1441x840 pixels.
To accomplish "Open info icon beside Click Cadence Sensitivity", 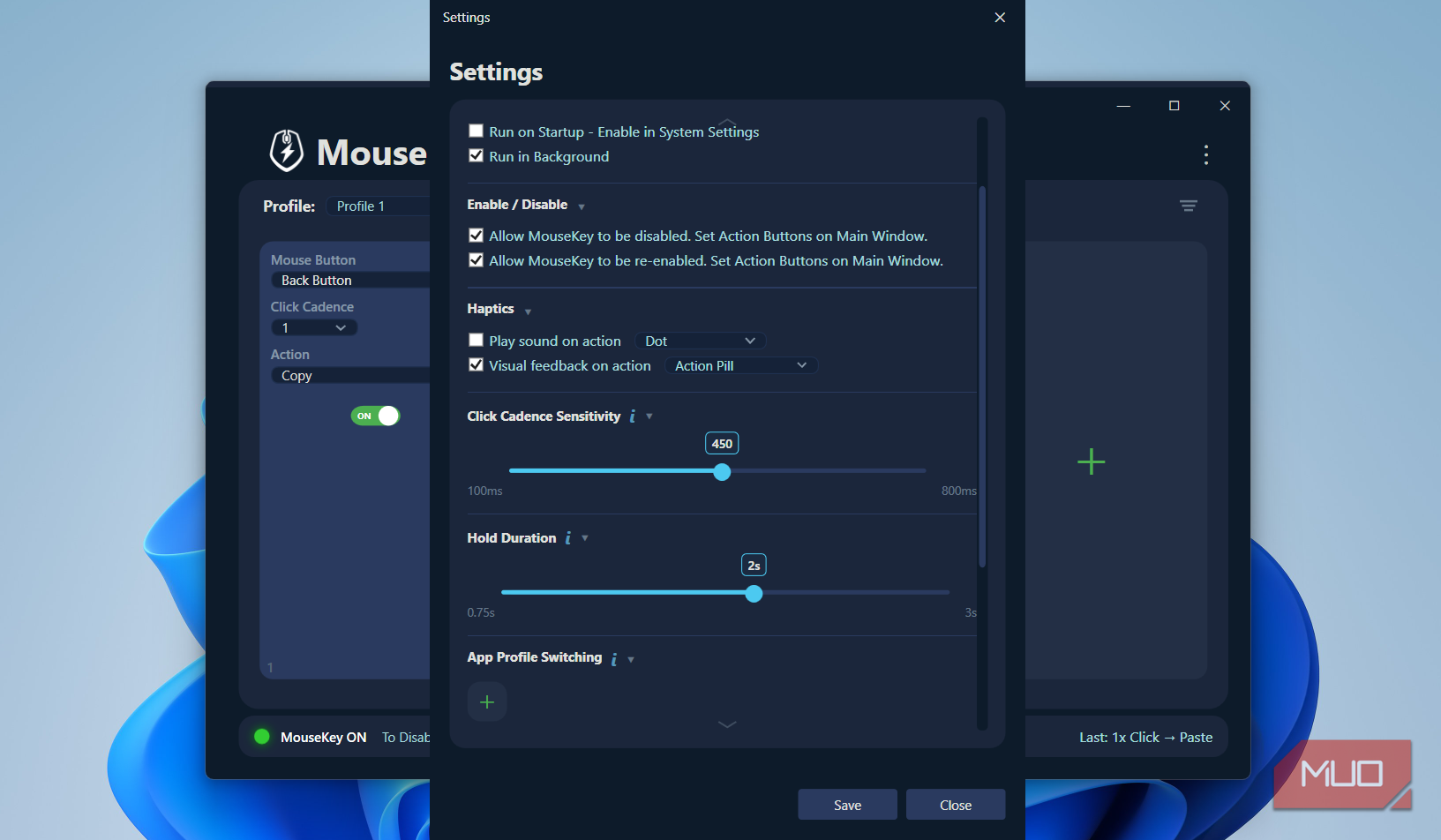I will [633, 416].
